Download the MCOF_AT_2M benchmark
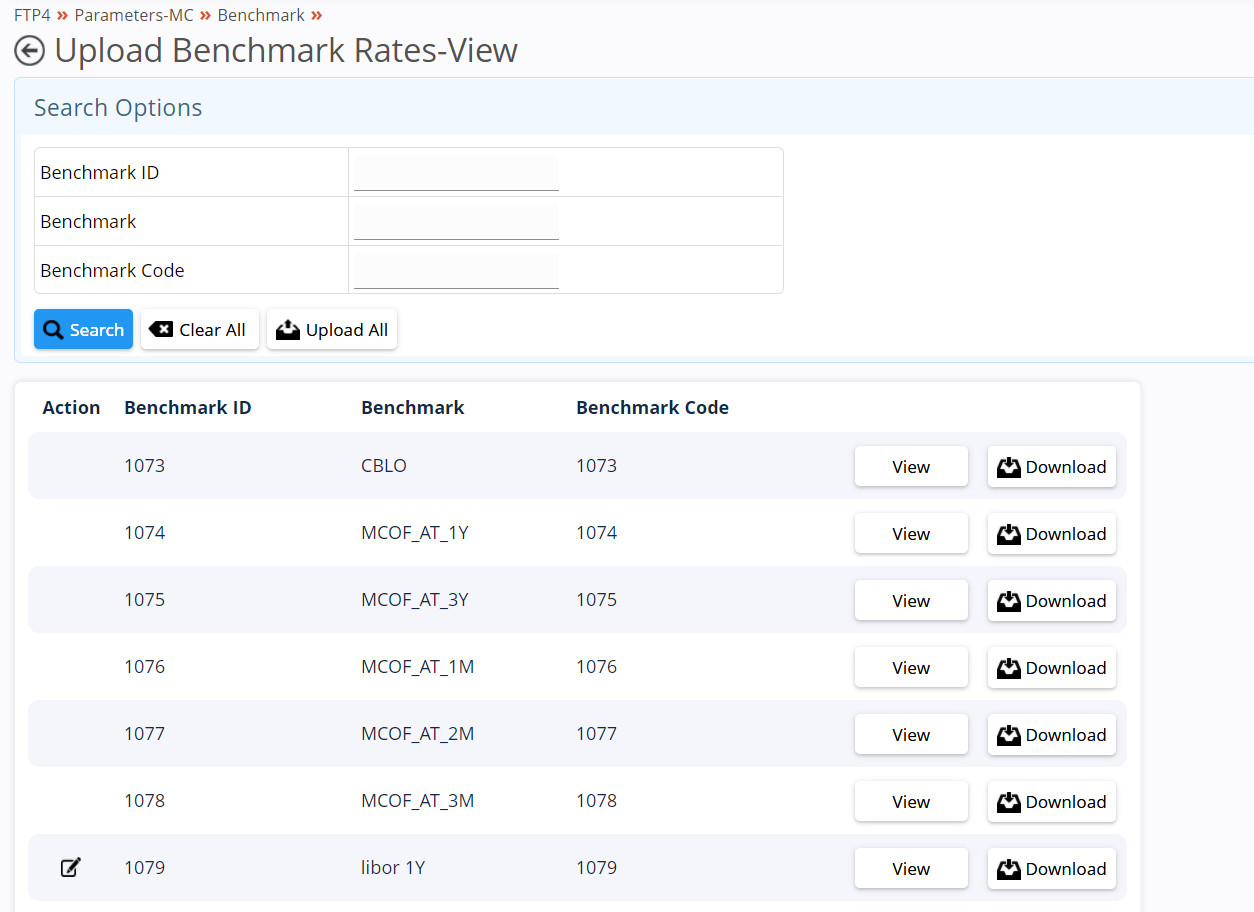This screenshot has height=912, width=1254. pos(1052,734)
